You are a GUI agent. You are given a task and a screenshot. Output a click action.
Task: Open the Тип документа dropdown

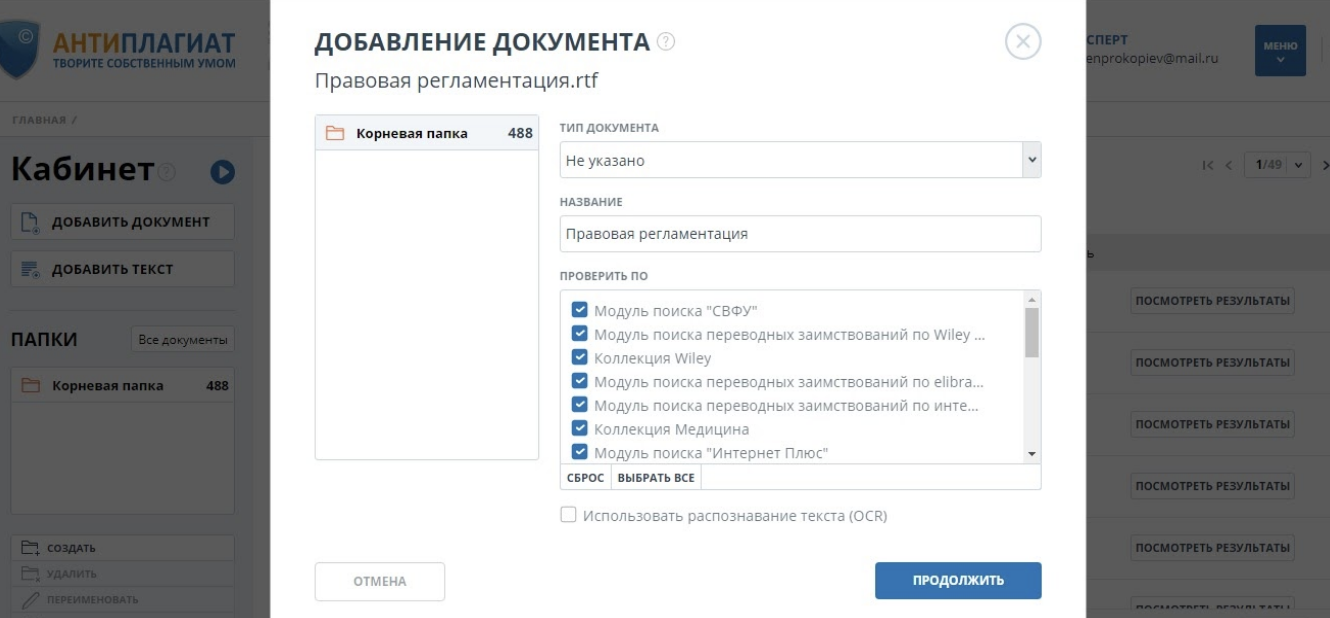pos(800,160)
